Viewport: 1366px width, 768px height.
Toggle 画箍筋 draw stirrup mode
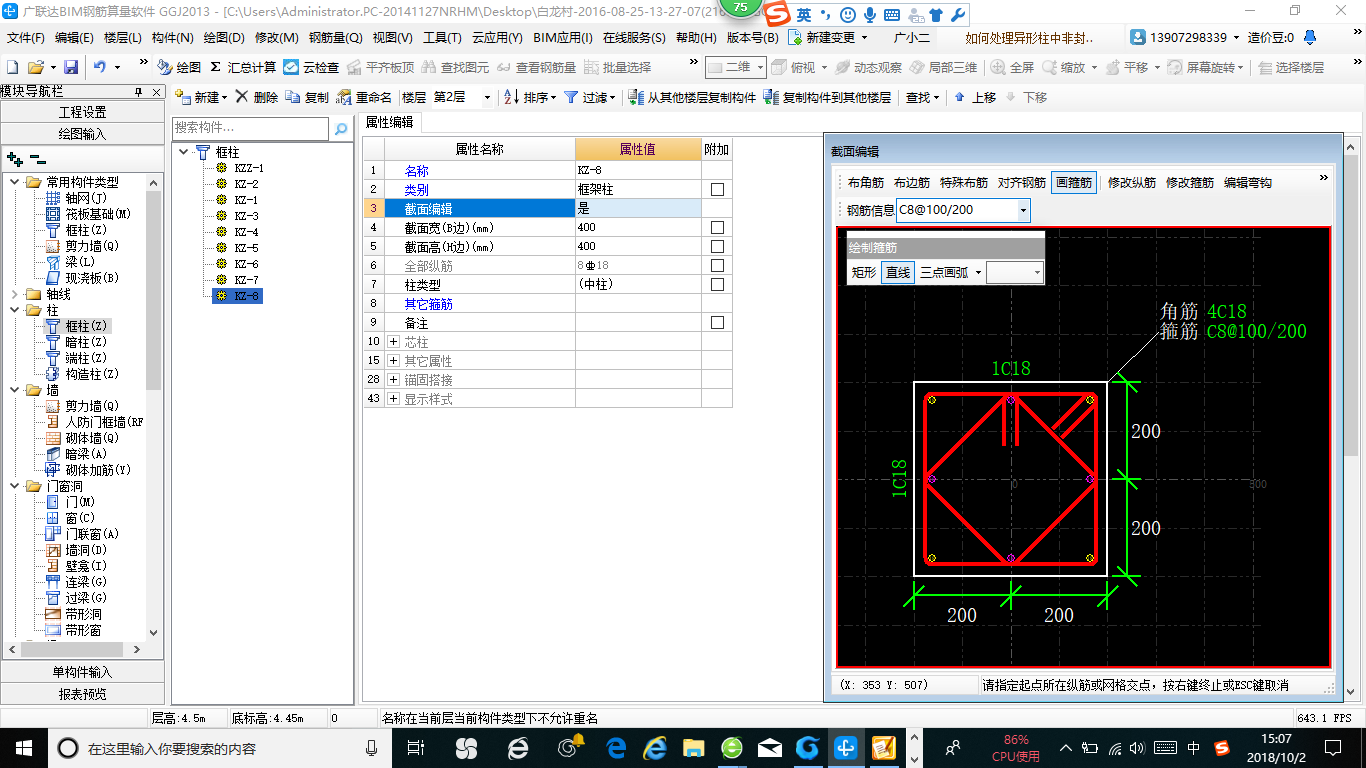point(1075,183)
